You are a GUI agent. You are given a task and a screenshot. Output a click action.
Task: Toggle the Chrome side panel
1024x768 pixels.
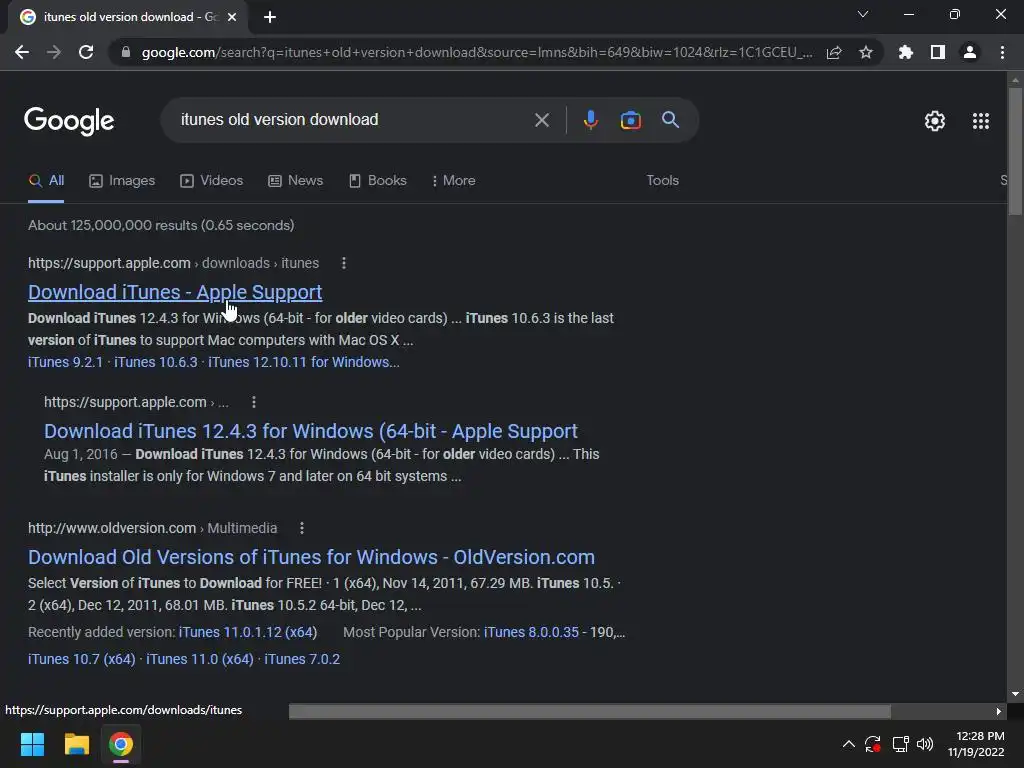[938, 52]
